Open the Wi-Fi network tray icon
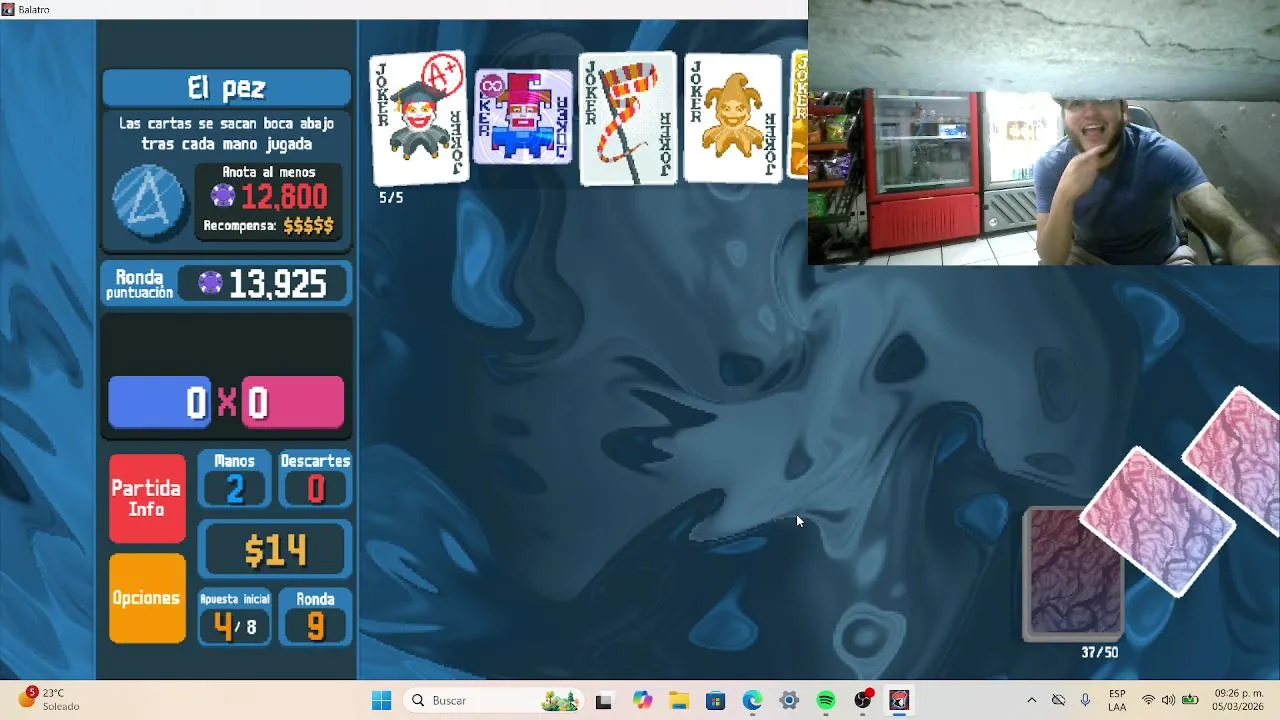1280x720 pixels. pos(1148,701)
